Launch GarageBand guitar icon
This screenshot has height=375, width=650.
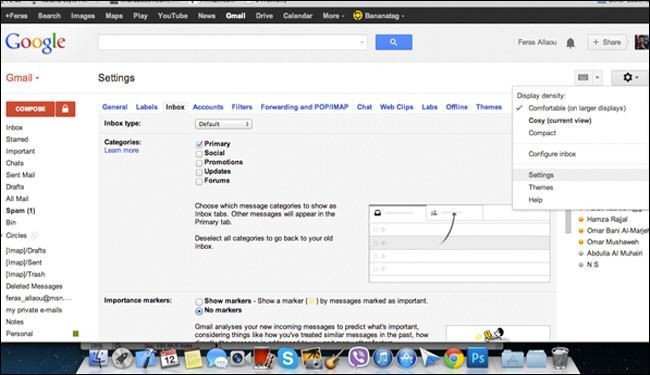[334, 358]
